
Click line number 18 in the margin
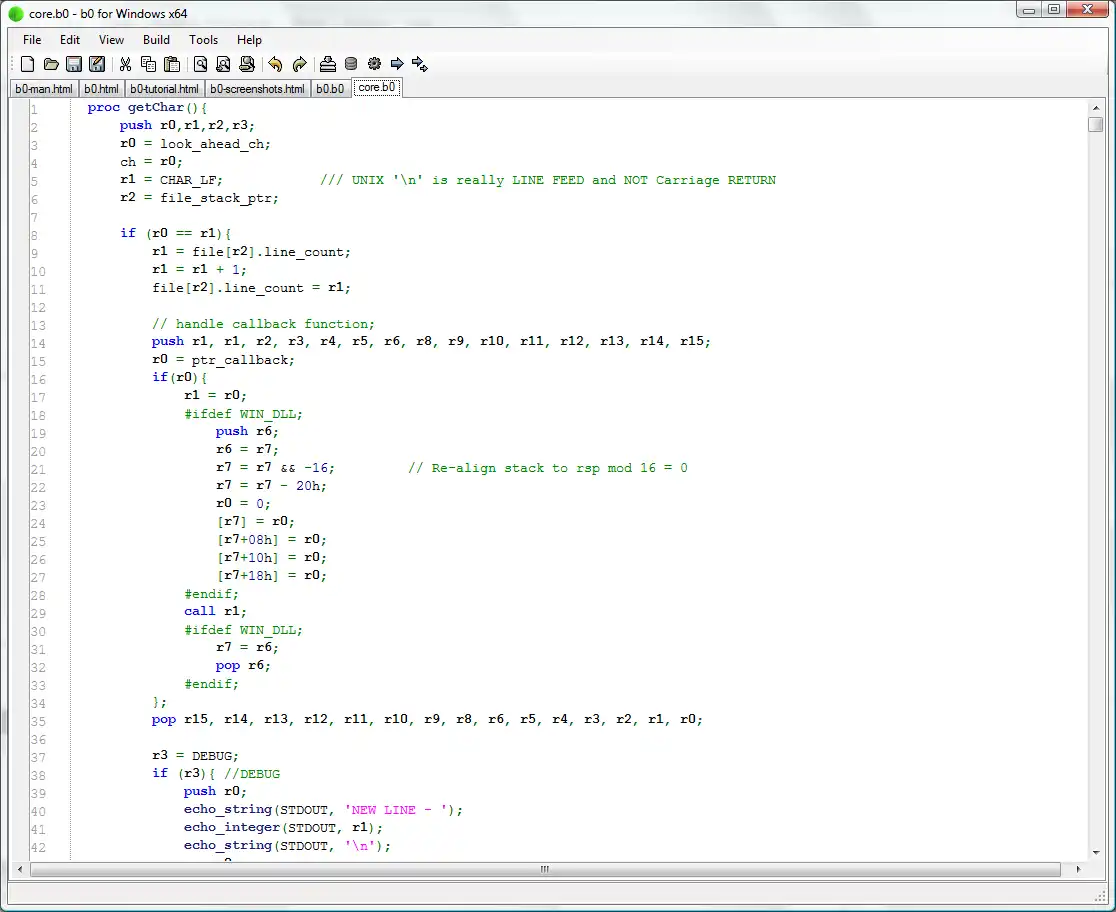click(38, 416)
